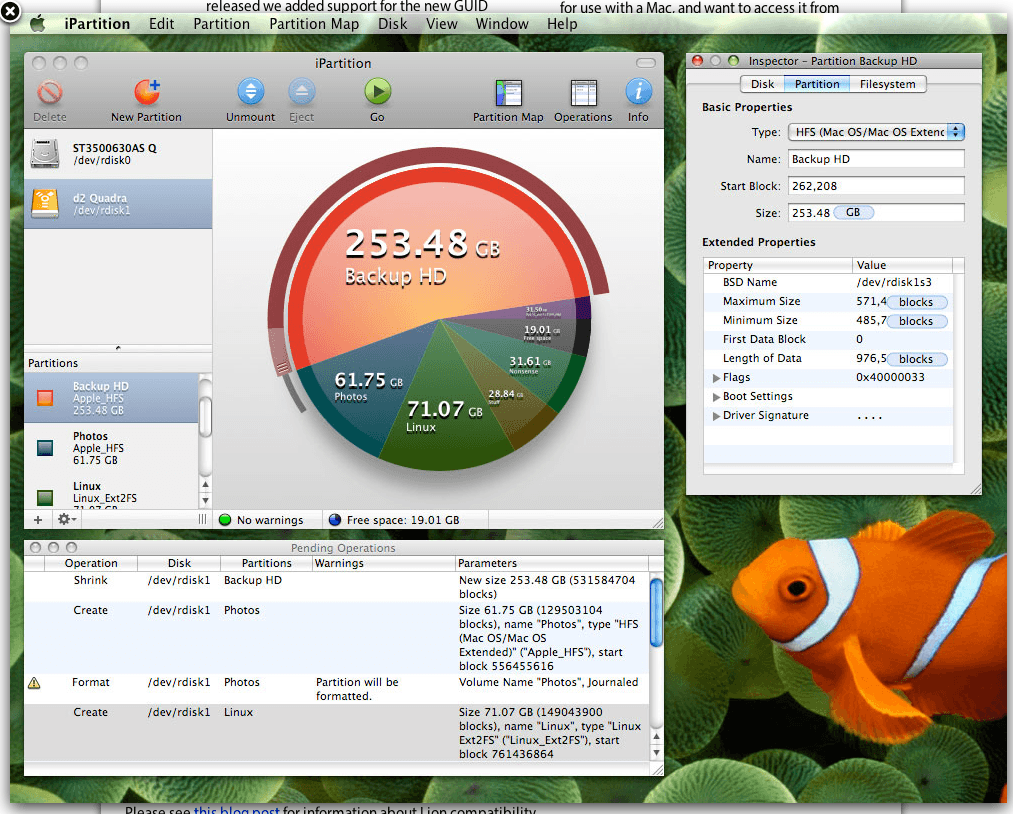Click the warning icon on Format row
The height and width of the screenshot is (814, 1013).
[34, 683]
